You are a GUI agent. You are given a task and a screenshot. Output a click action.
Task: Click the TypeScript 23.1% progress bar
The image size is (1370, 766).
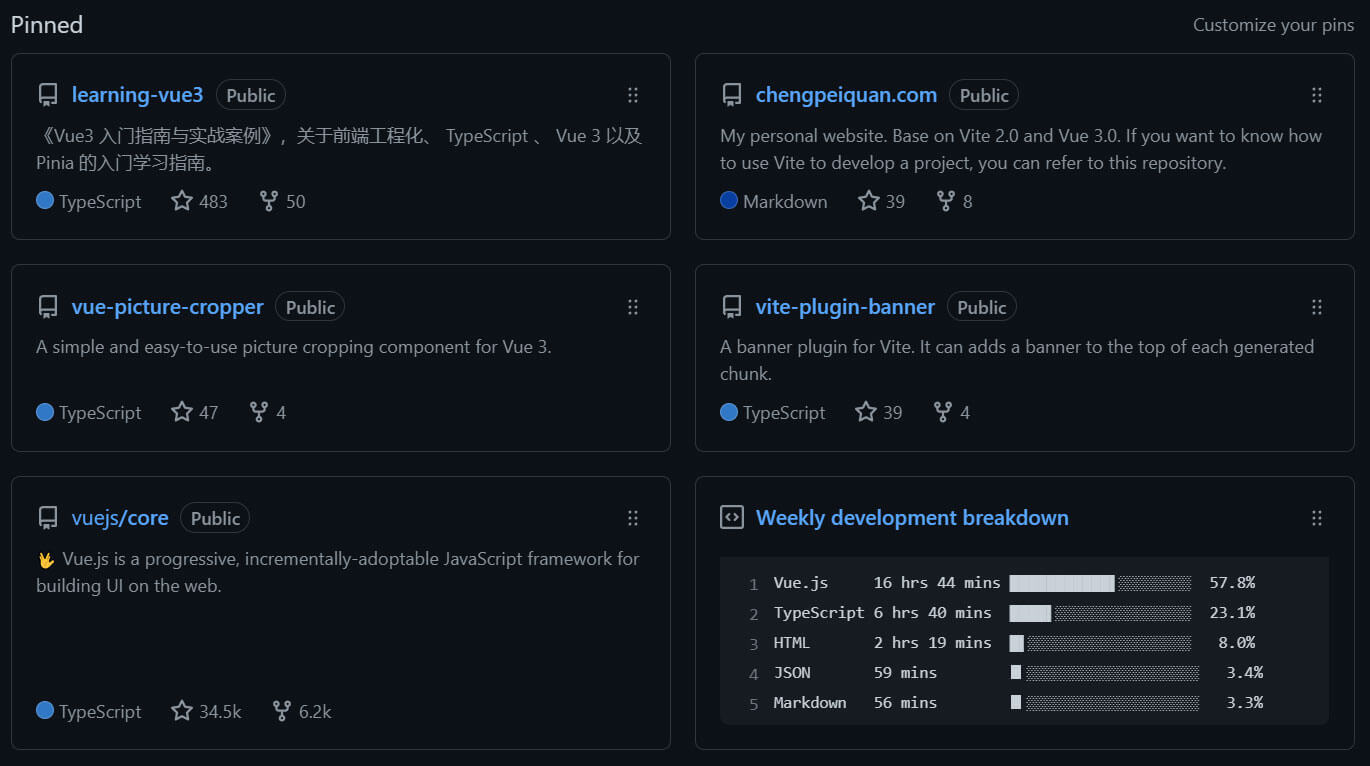click(x=1100, y=613)
